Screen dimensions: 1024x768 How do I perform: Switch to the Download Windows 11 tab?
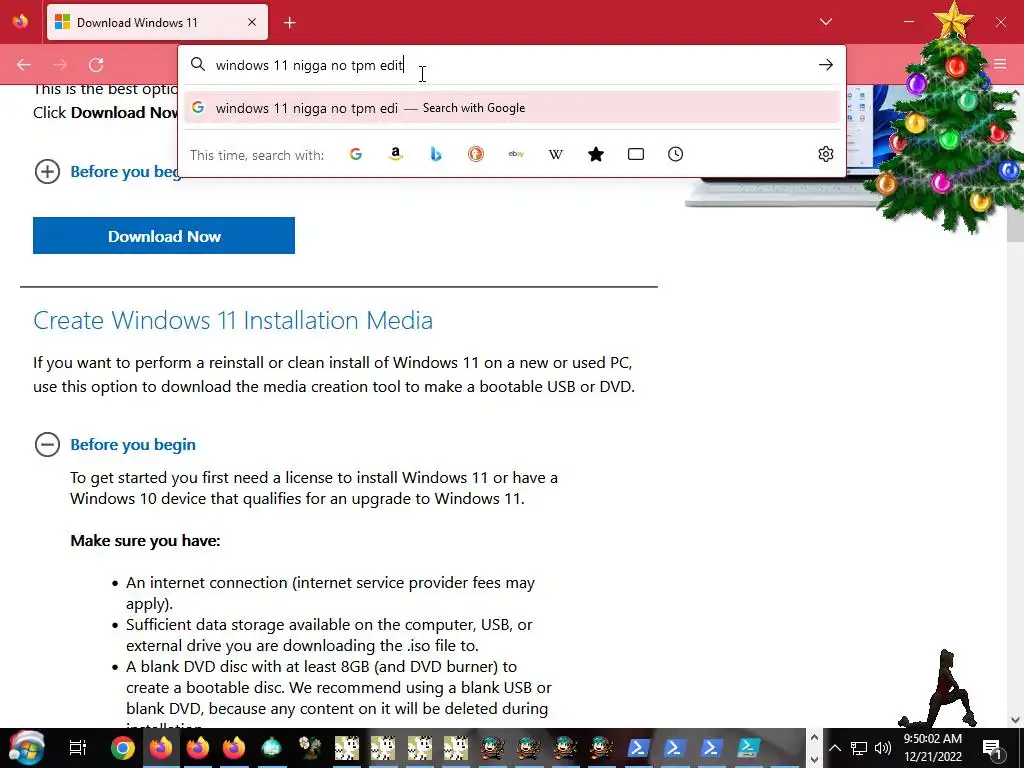coord(157,22)
